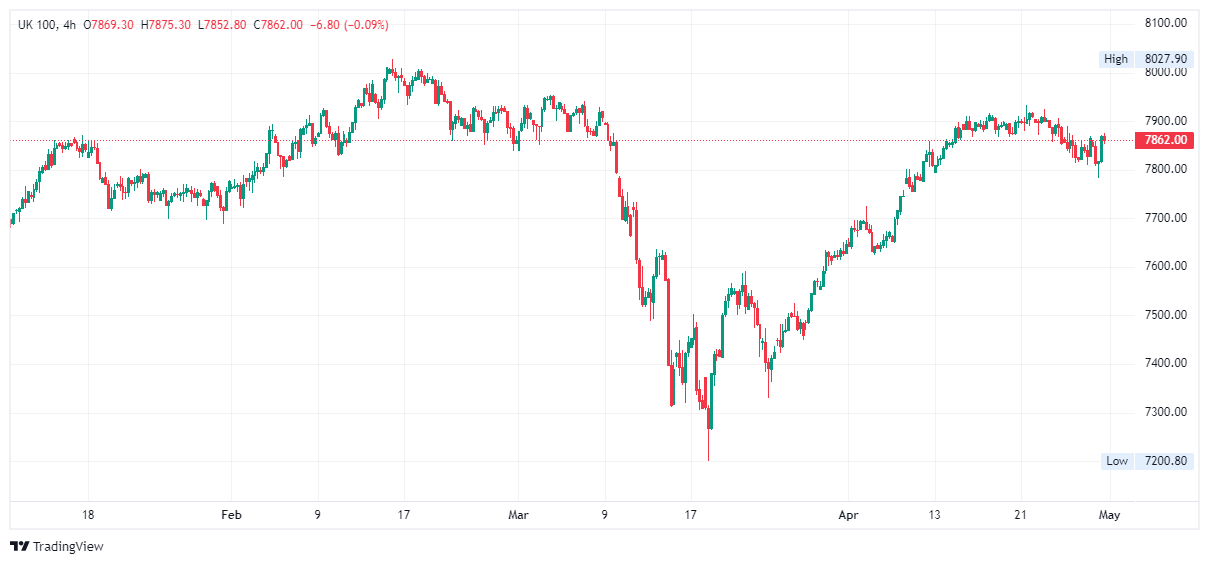Click the 7500.00 price axis label
This screenshot has width=1209, height=564.
click(1166, 315)
